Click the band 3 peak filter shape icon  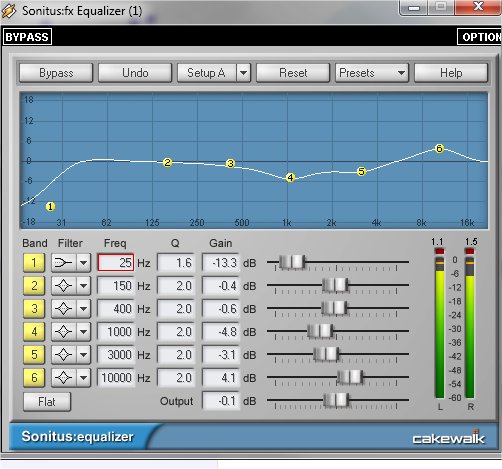(64, 309)
